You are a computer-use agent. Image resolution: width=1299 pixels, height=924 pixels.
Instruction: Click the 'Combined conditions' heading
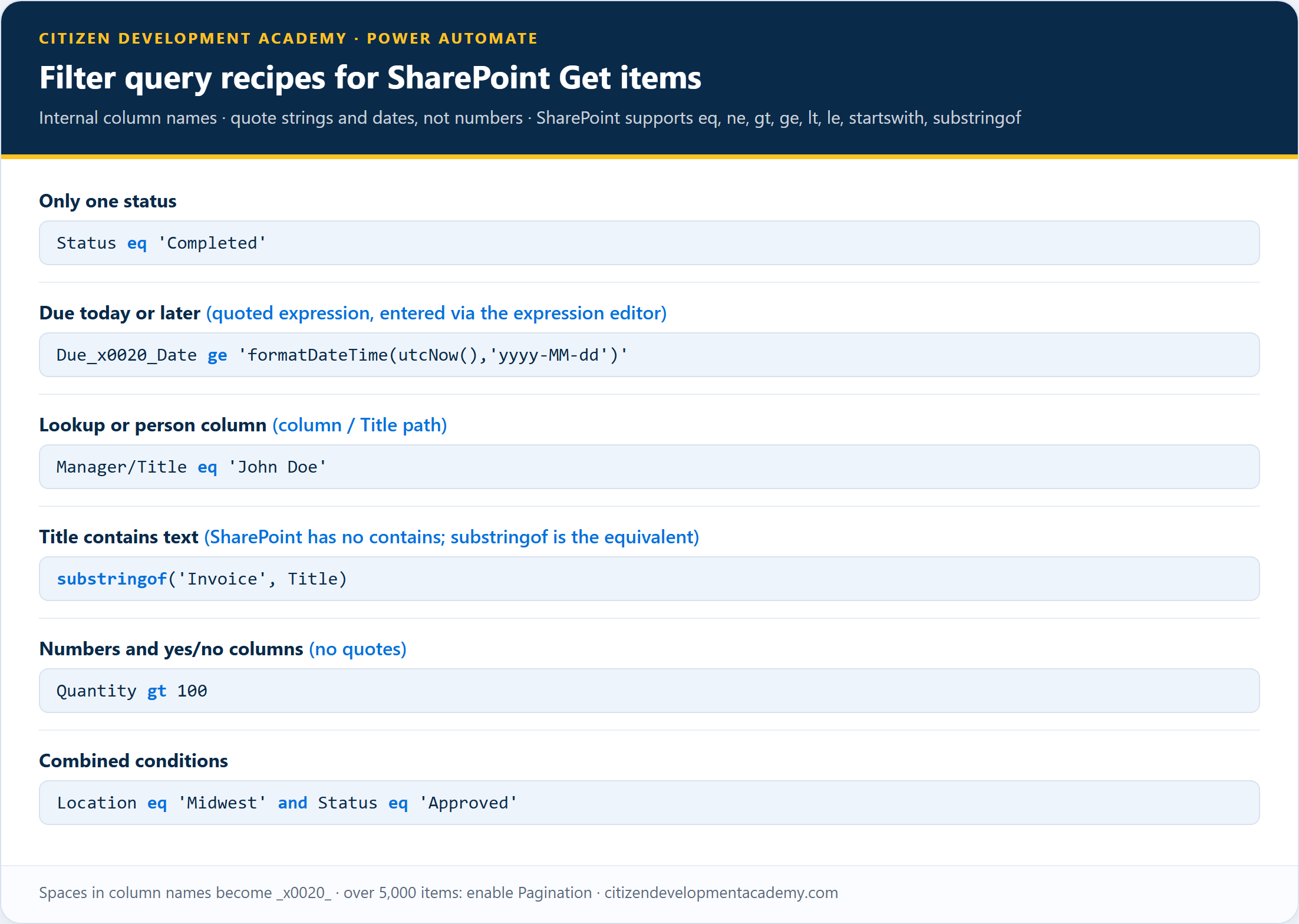click(134, 761)
